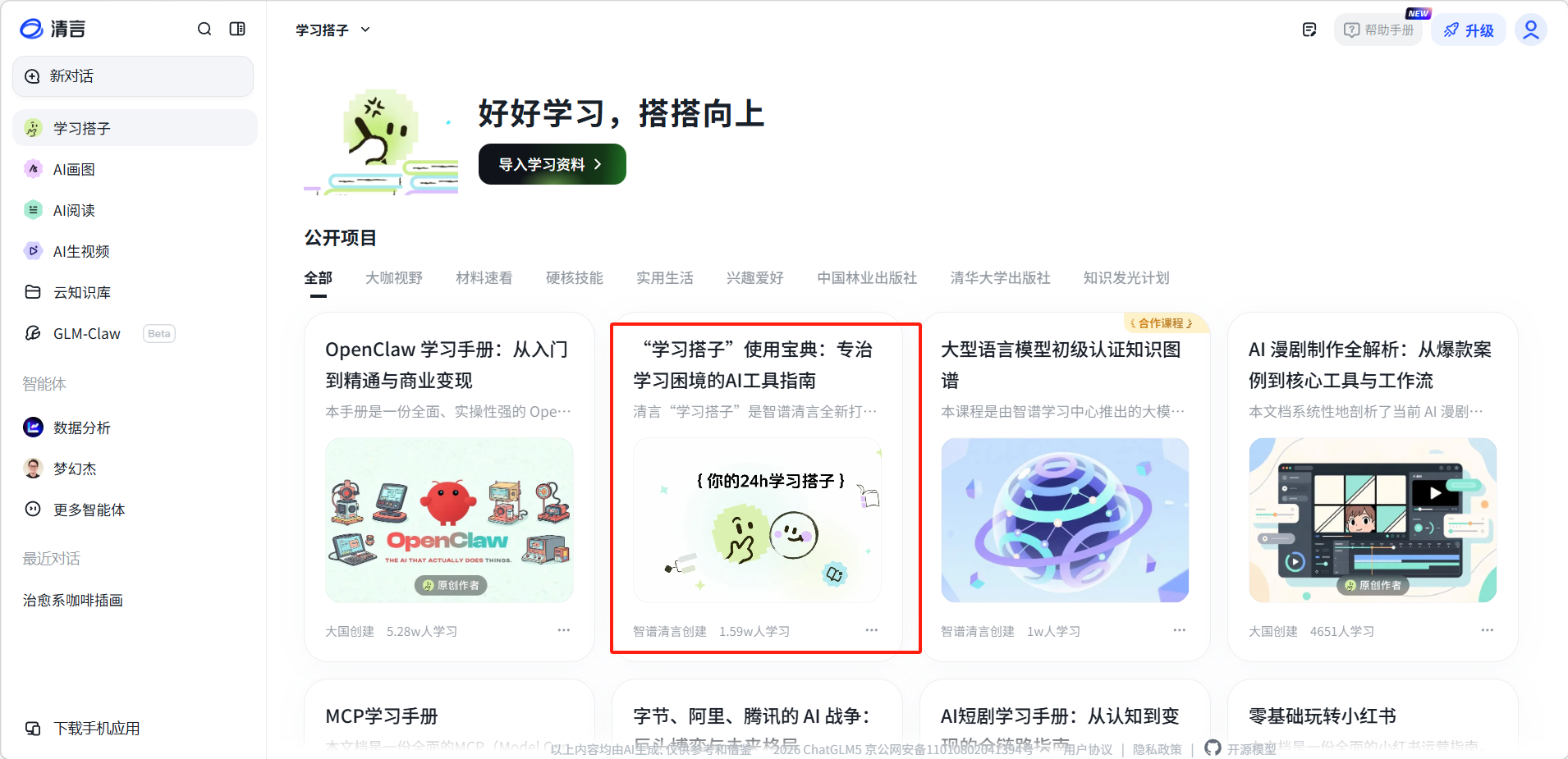The image size is (1568, 759).
Task: Expand the 学习搭子 dropdown in header
Action: [332, 30]
